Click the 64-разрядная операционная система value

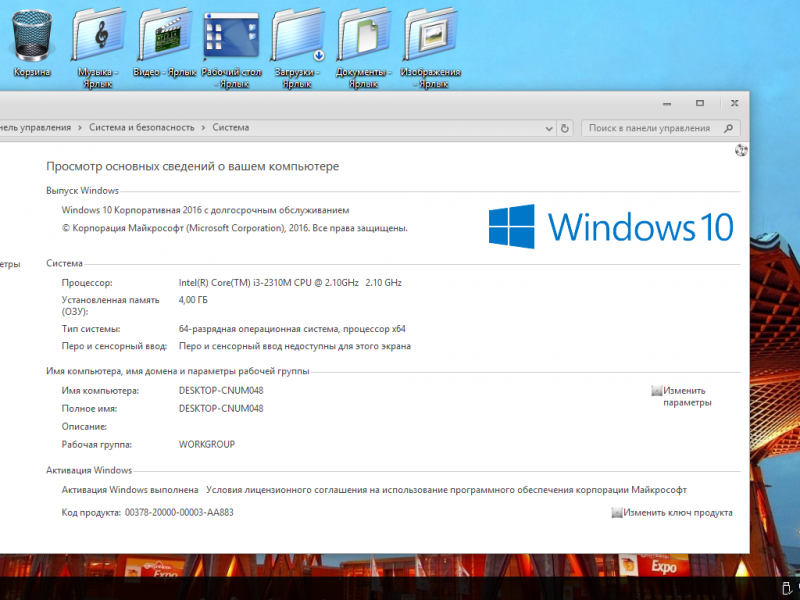292,329
